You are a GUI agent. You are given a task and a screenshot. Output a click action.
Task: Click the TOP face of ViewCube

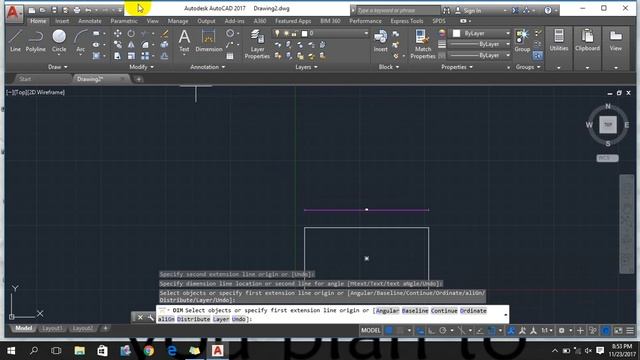pyautogui.click(x=608, y=124)
